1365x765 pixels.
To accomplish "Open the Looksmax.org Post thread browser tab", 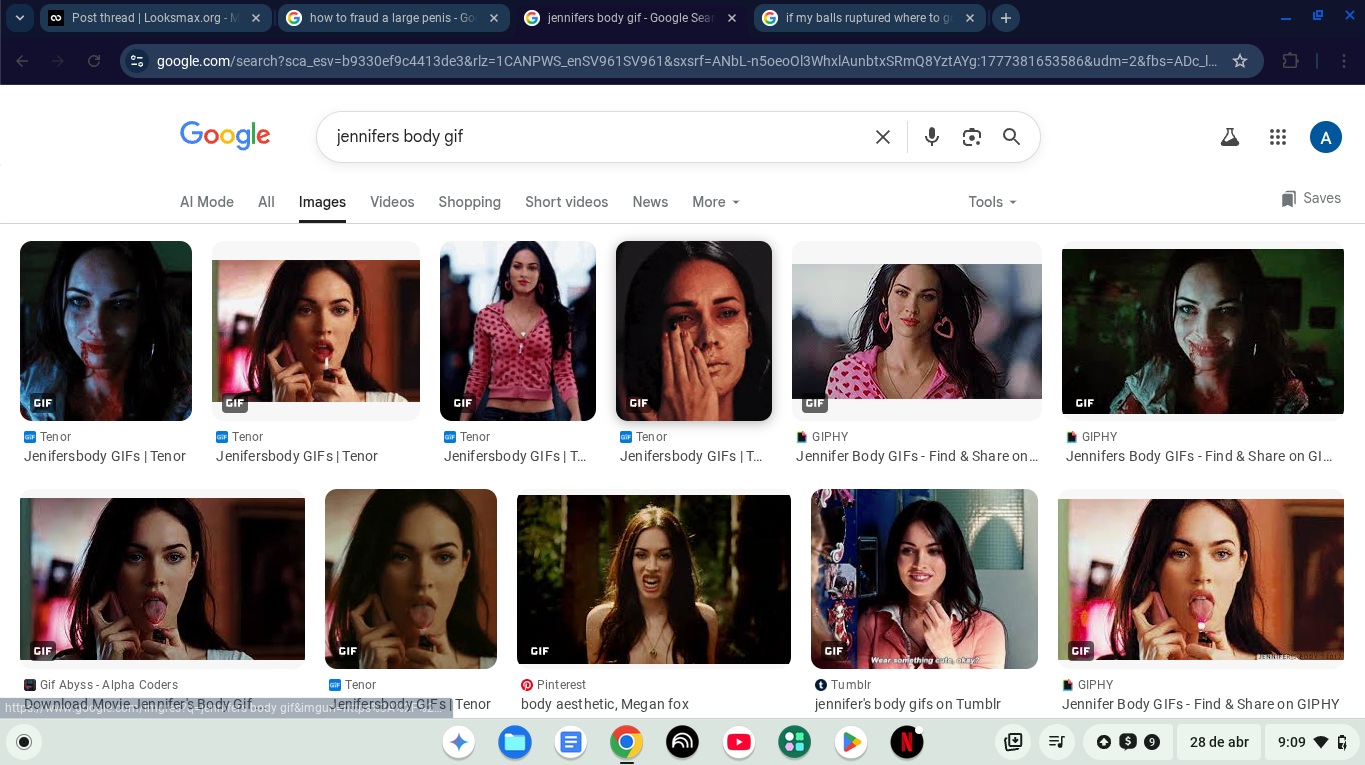I will click(155, 18).
